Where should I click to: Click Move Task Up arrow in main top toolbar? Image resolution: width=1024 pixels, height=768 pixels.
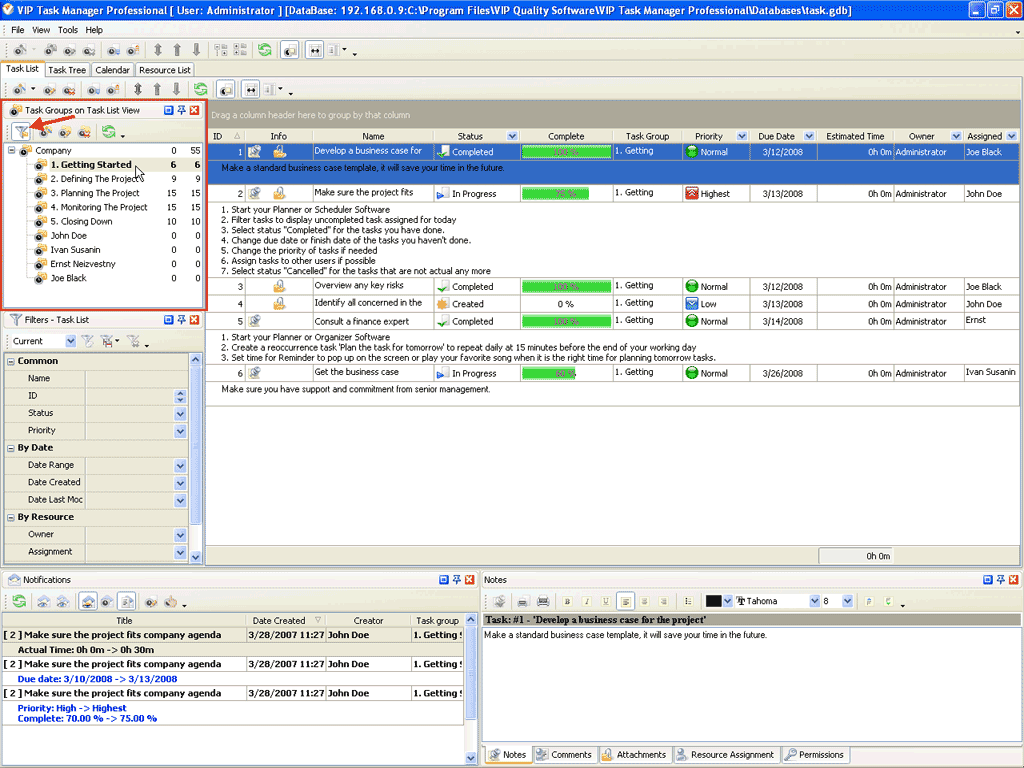(177, 50)
